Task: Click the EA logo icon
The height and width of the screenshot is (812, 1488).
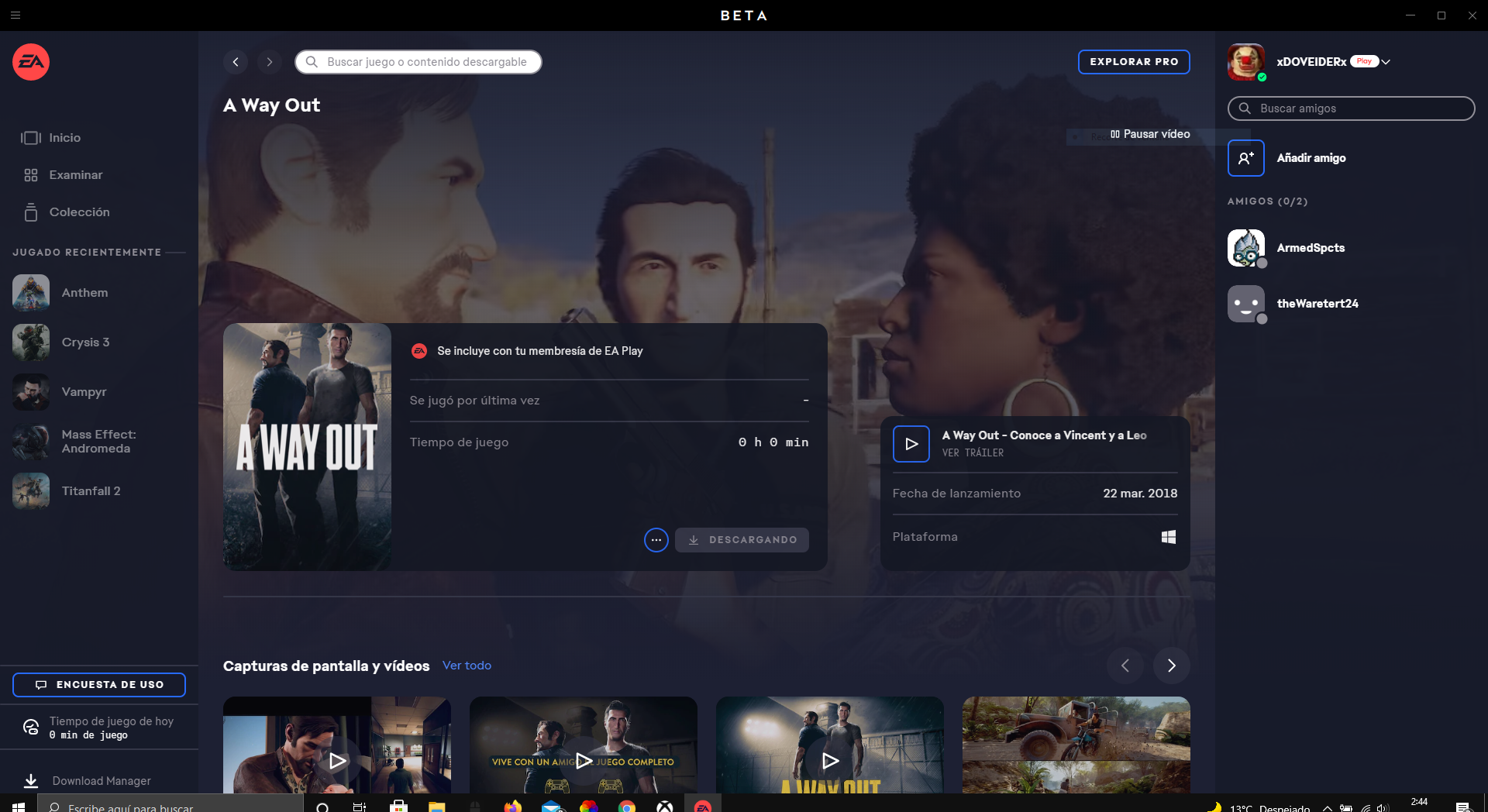Action: pos(31,62)
